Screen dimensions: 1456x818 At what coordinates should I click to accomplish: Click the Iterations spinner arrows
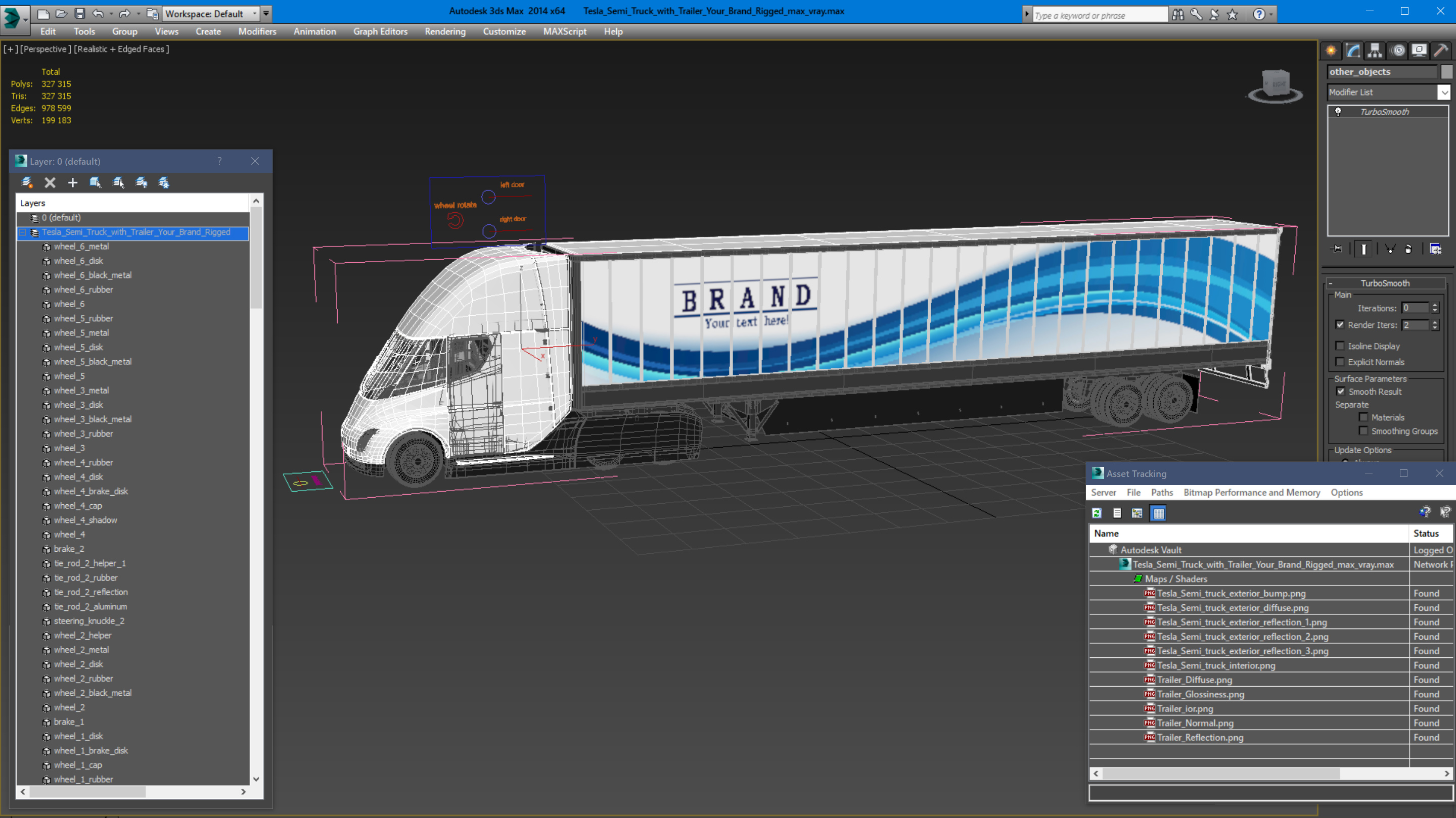1435,308
